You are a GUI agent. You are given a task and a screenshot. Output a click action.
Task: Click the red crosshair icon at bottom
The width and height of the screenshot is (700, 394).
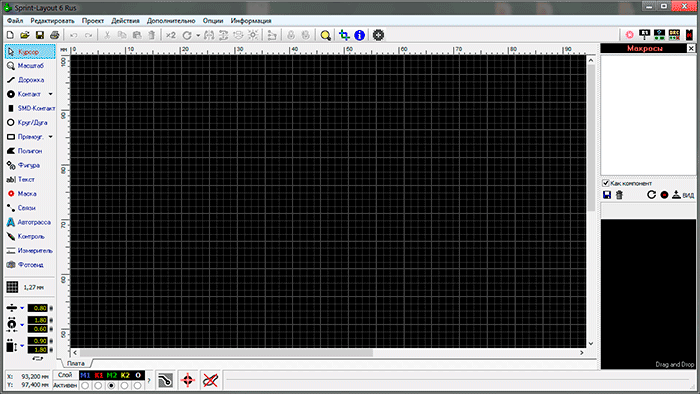click(x=188, y=381)
